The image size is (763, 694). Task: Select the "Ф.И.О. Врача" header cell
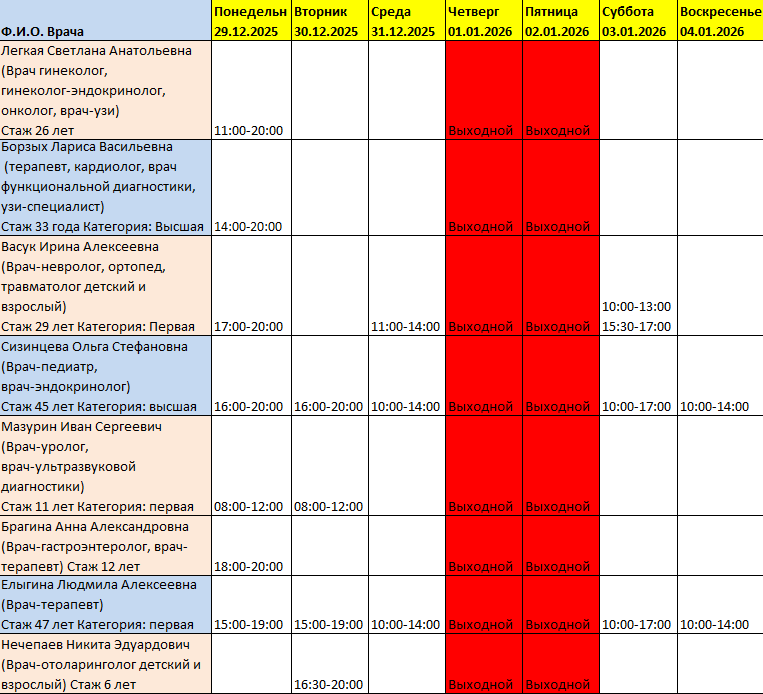coord(105,21)
